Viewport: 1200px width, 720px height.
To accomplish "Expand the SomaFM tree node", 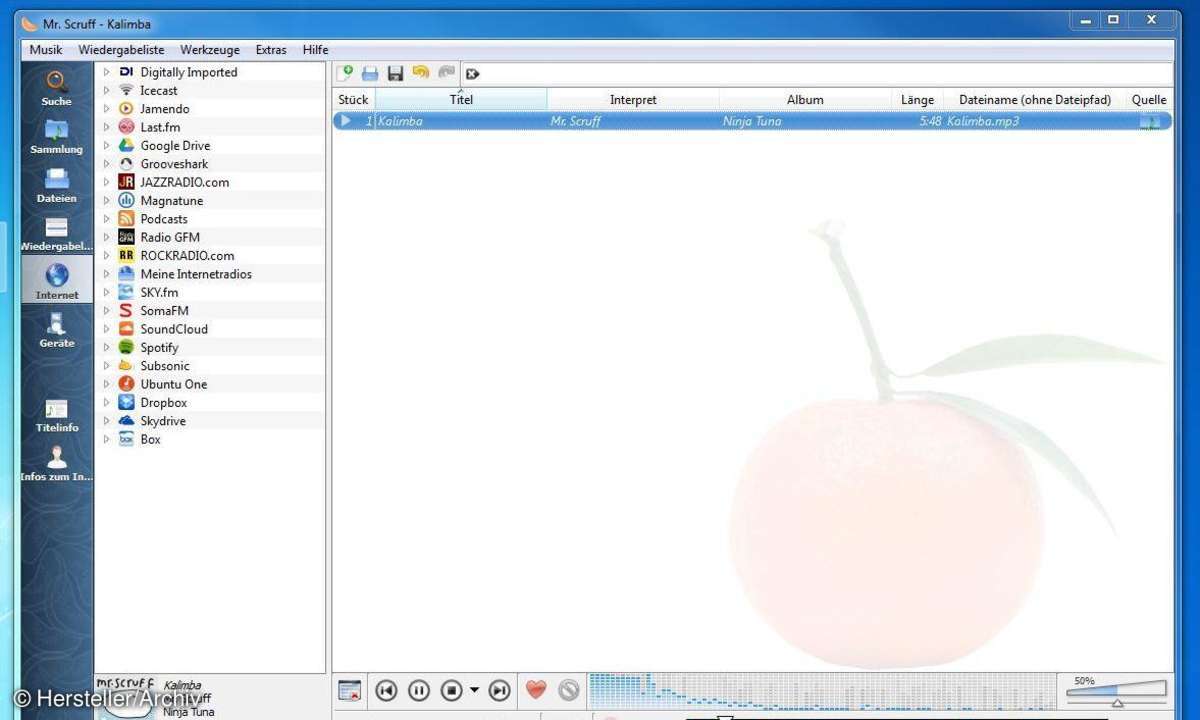I will coord(106,311).
